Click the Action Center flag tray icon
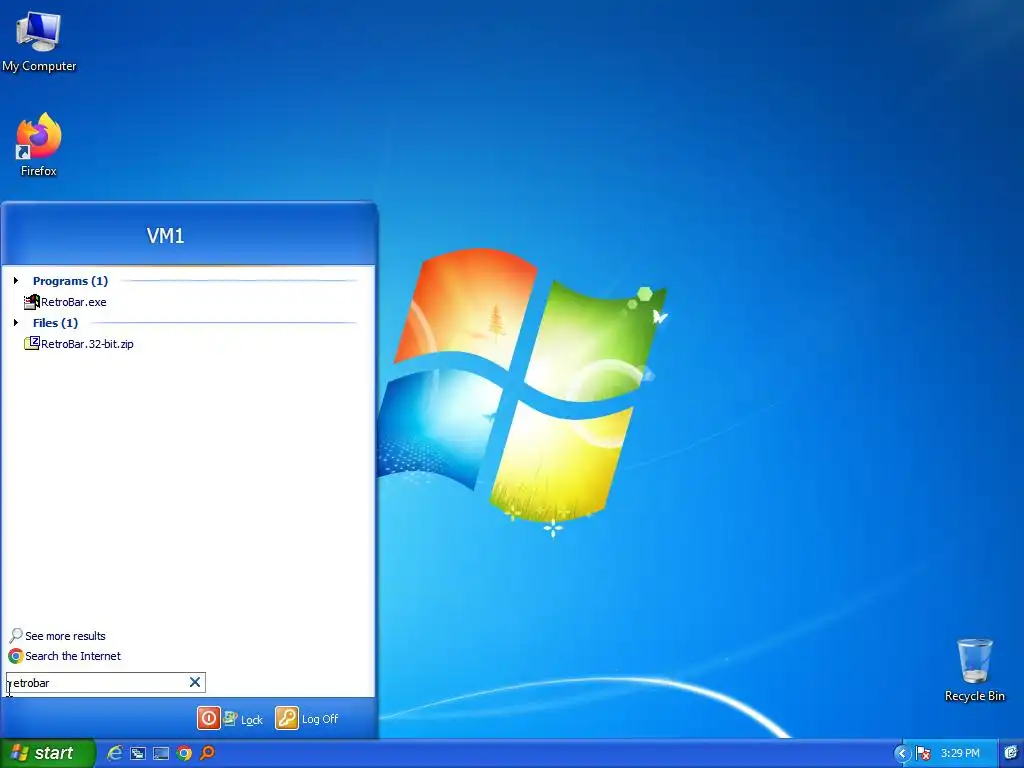Screen dimensions: 1024x768 (x=923, y=754)
